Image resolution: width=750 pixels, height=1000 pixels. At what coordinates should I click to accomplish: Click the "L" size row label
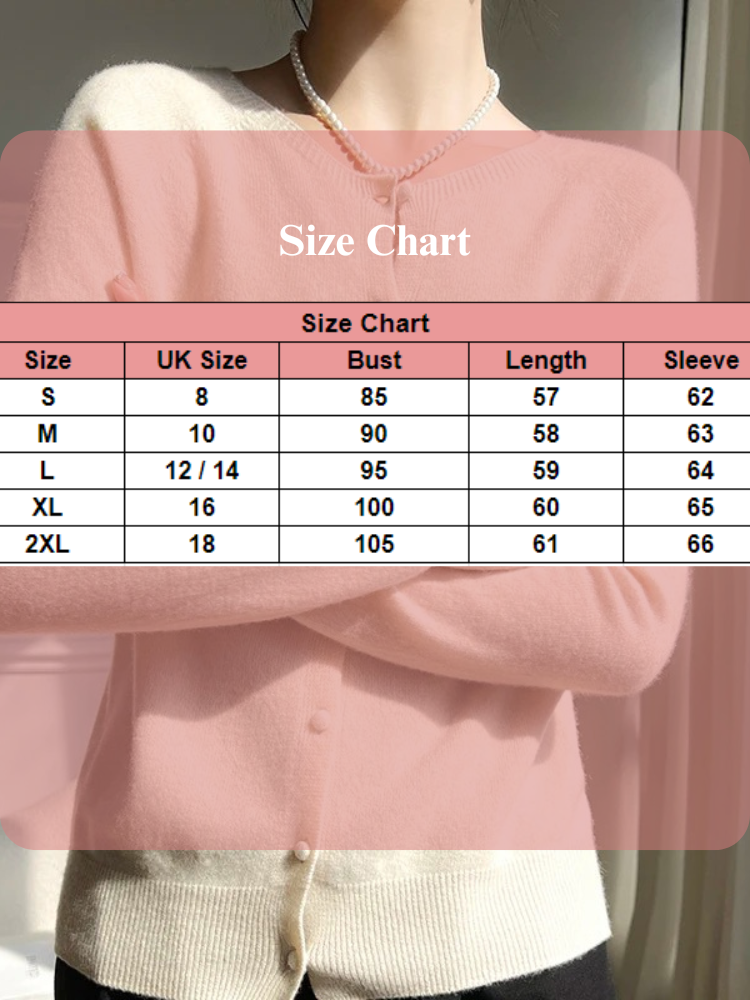[x=48, y=470]
